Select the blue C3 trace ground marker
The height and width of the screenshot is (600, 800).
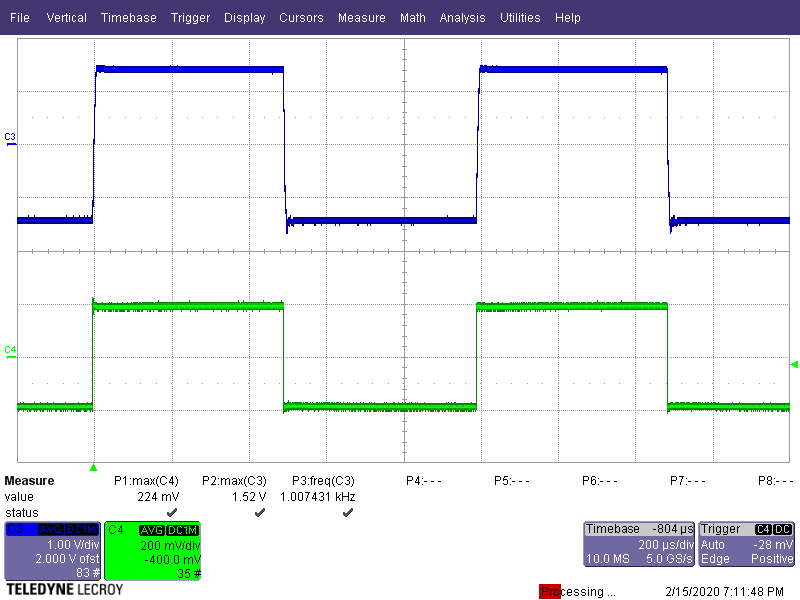pos(10,140)
